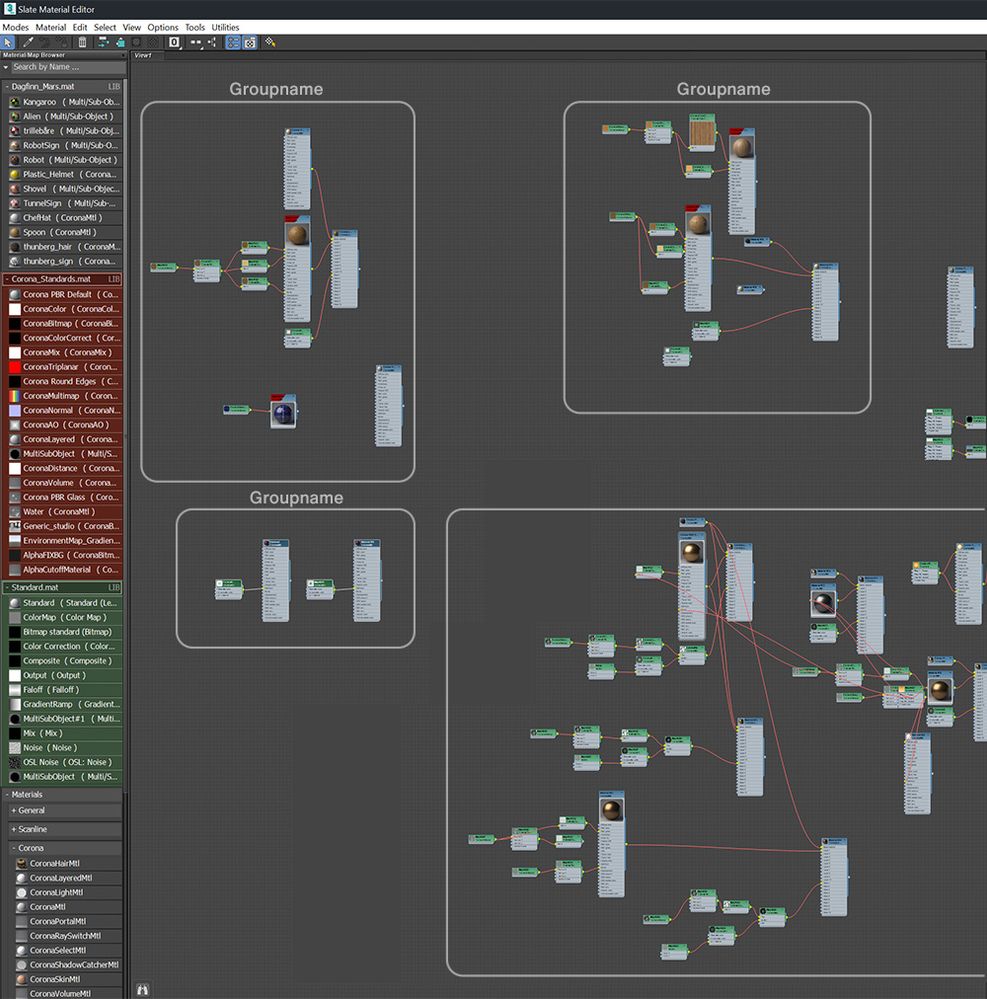Click the LIB button on Standard.mat header
Viewport: 987px width, 999px height.
coord(113,587)
